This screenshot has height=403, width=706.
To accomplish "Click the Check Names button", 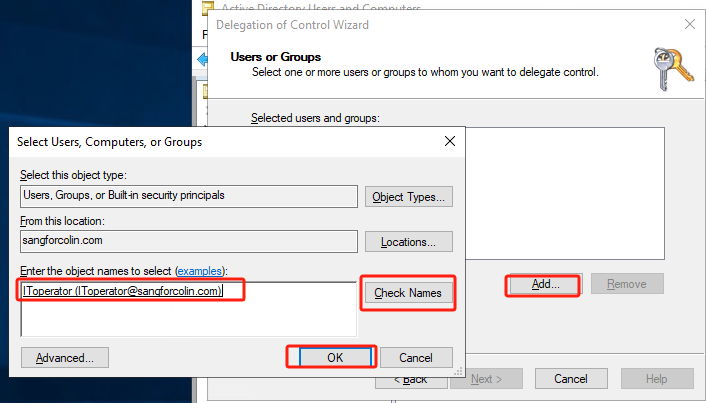I will pos(408,293).
